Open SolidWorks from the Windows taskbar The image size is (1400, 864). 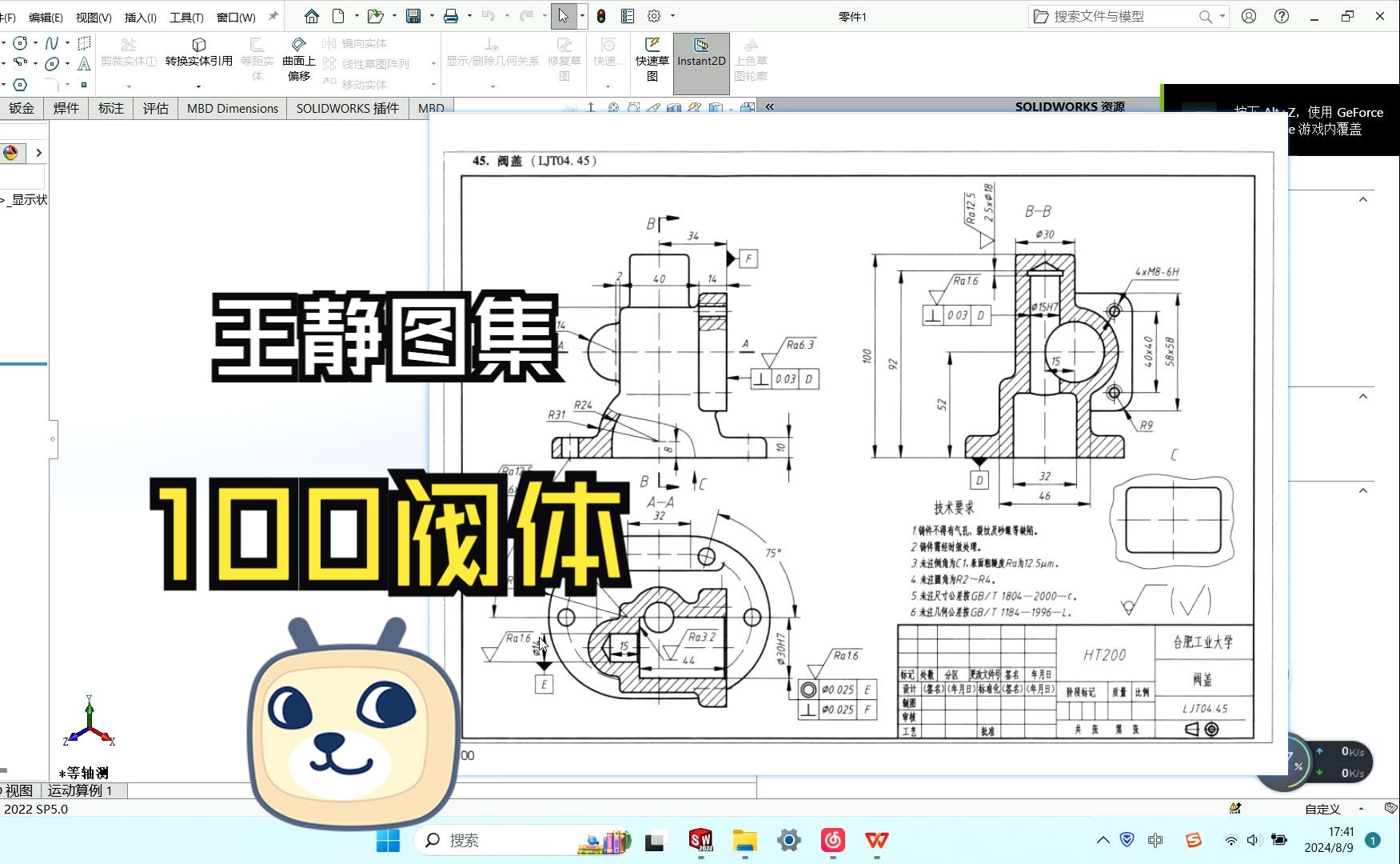tap(700, 840)
